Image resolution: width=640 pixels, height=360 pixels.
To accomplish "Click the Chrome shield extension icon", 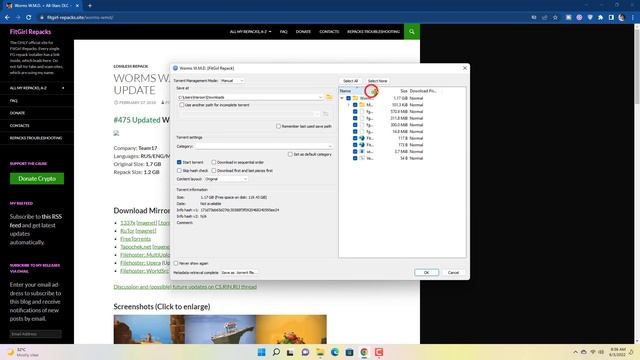I will (590, 18).
